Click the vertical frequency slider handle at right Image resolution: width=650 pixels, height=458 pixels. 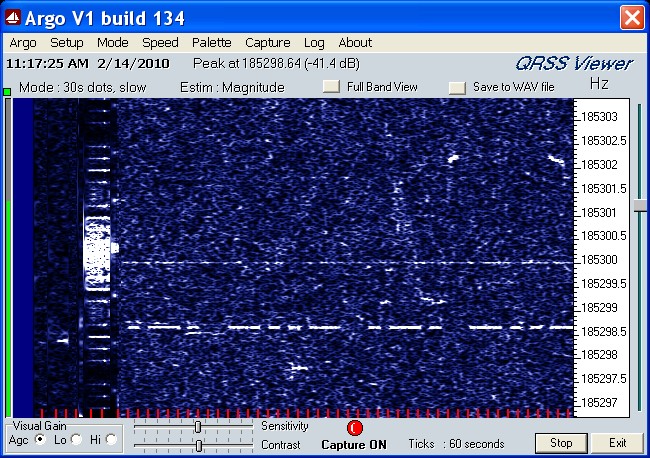(640, 206)
